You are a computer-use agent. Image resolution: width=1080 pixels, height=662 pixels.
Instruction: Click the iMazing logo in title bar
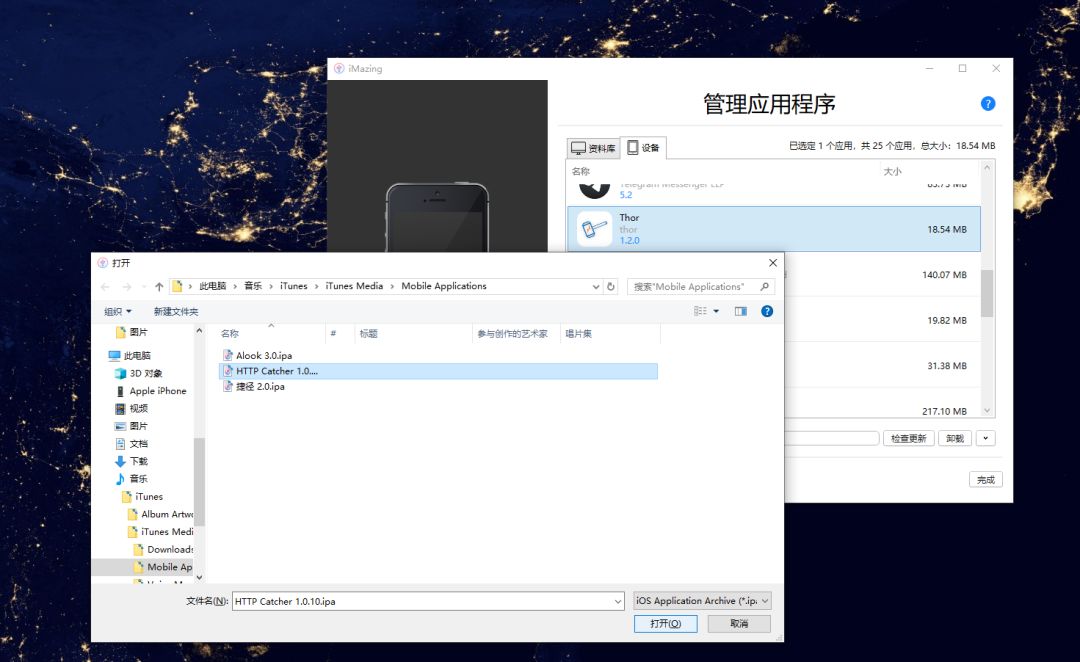pos(339,68)
